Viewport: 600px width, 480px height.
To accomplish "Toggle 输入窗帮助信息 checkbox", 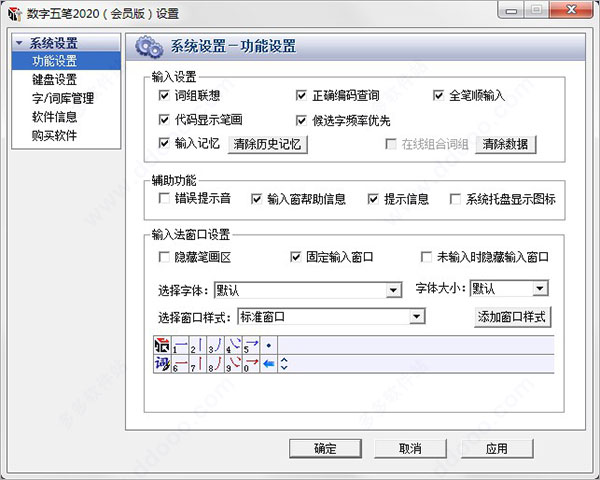I will tap(256, 199).
